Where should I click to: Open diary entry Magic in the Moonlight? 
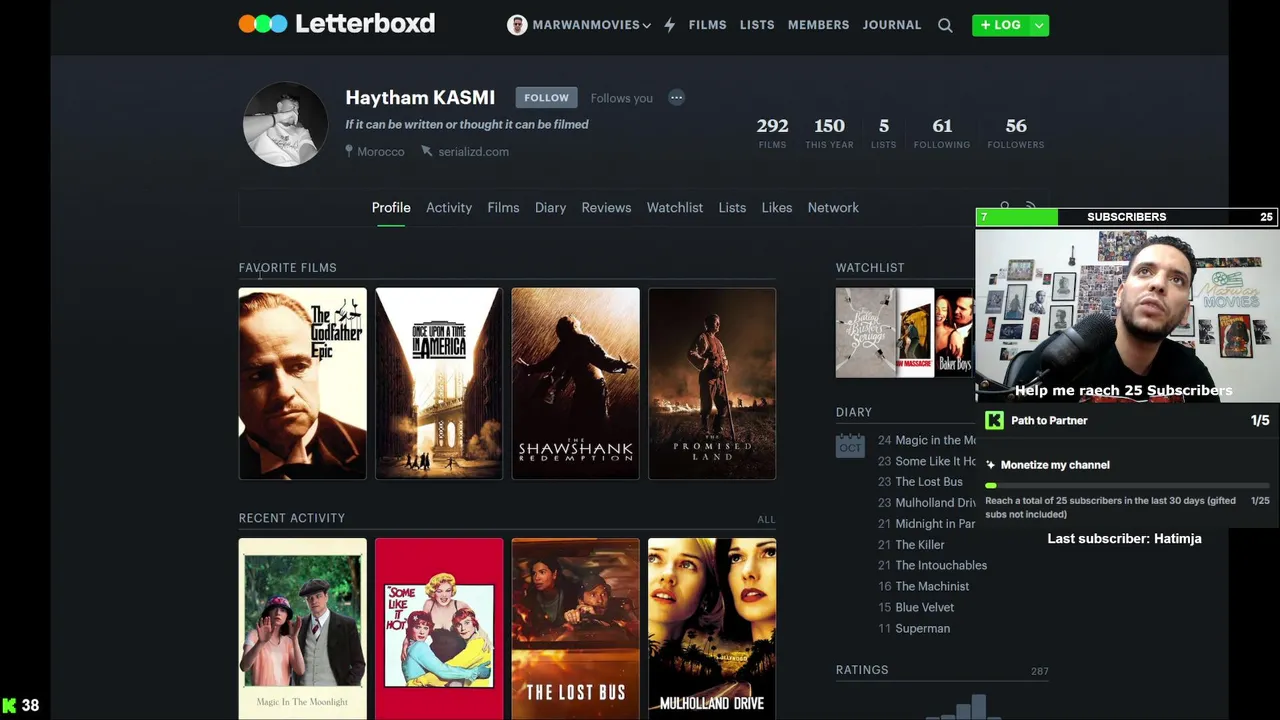point(935,440)
